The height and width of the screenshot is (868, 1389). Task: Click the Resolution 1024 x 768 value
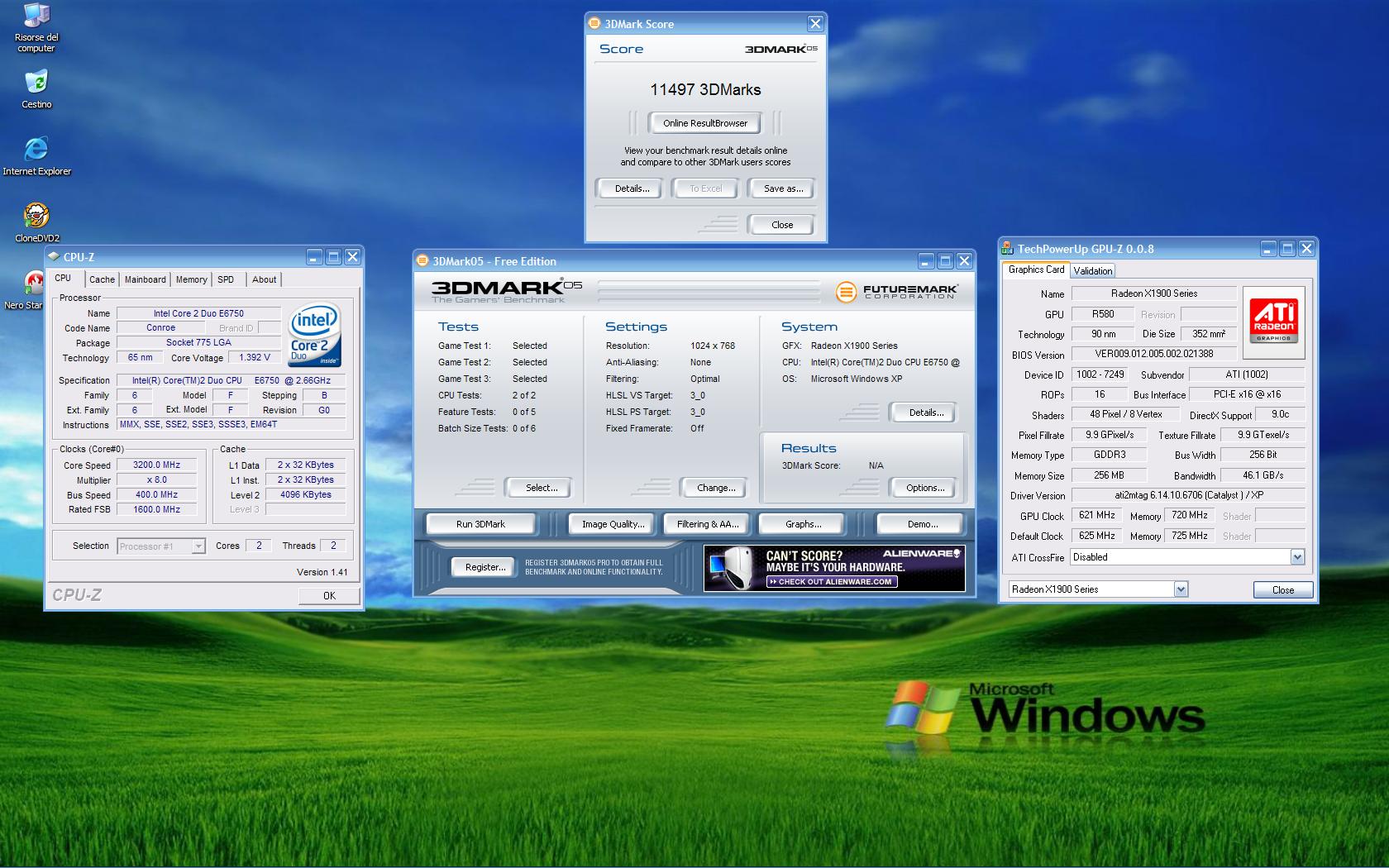(713, 346)
